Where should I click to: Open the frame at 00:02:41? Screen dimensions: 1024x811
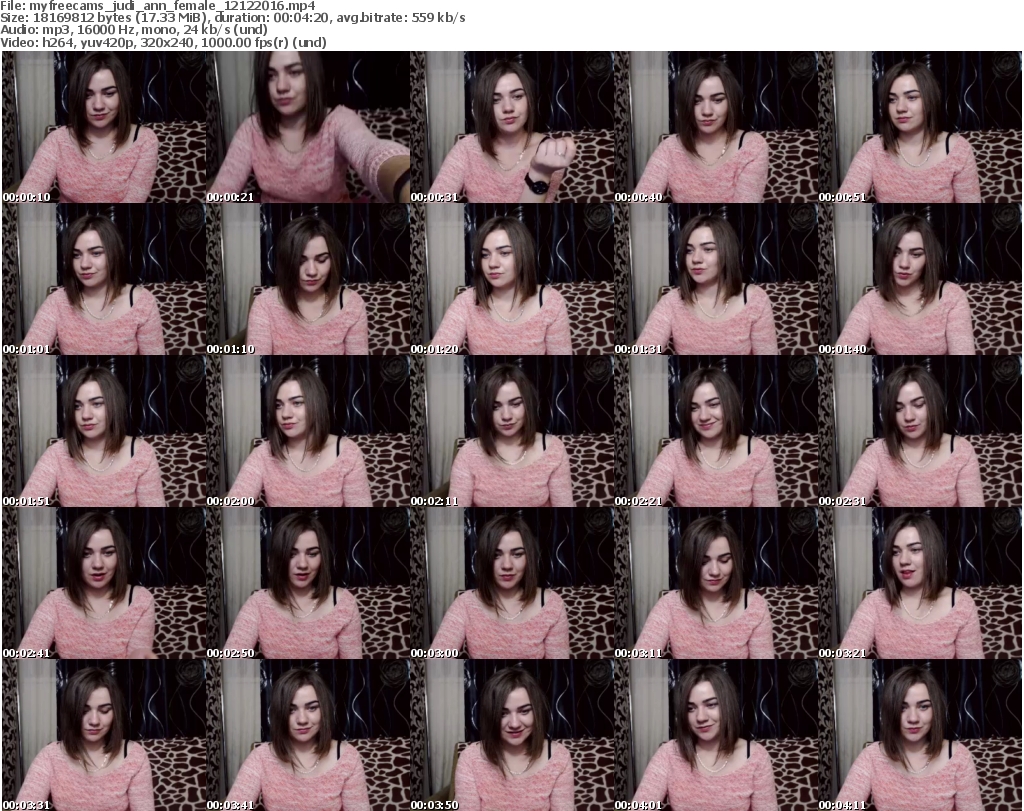tap(104, 584)
